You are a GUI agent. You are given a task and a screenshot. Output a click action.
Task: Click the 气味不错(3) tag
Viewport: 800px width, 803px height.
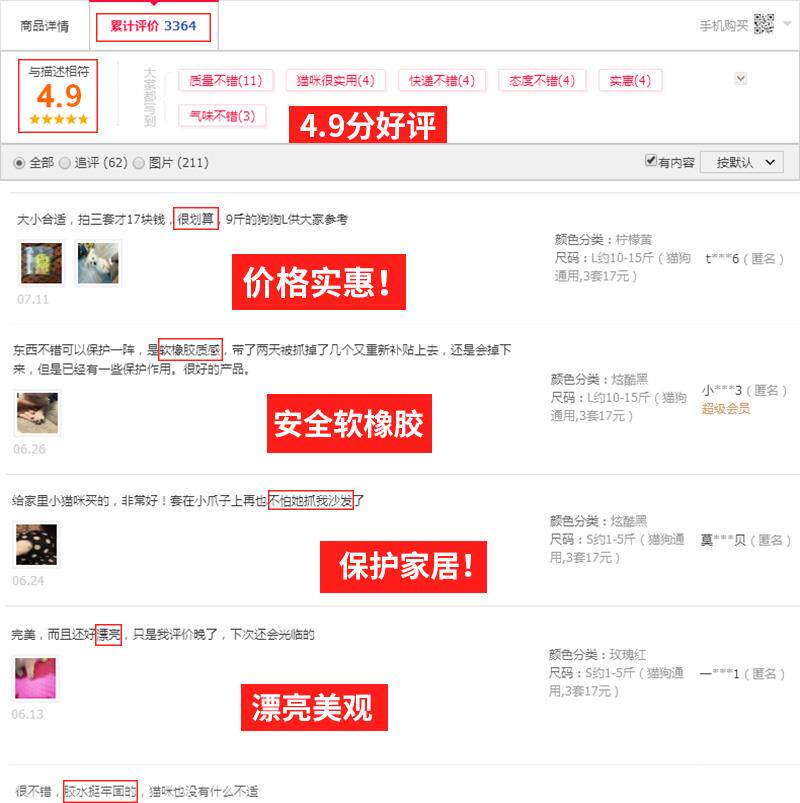pyautogui.click(x=222, y=116)
